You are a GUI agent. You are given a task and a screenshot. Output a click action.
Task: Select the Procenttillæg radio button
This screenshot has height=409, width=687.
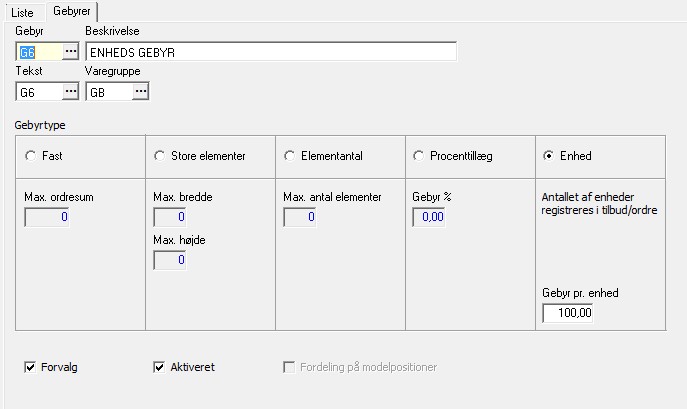click(418, 156)
